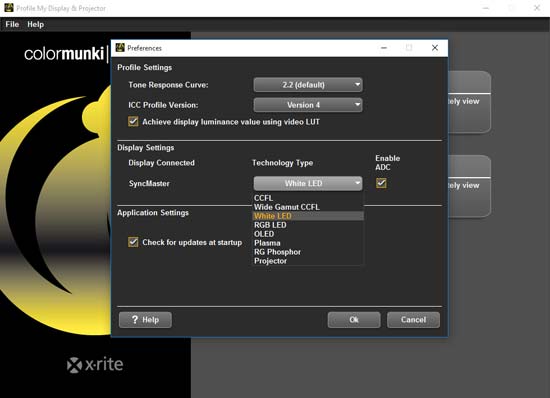Choose RG Phosphor option
This screenshot has height=398, width=550.
[308, 252]
